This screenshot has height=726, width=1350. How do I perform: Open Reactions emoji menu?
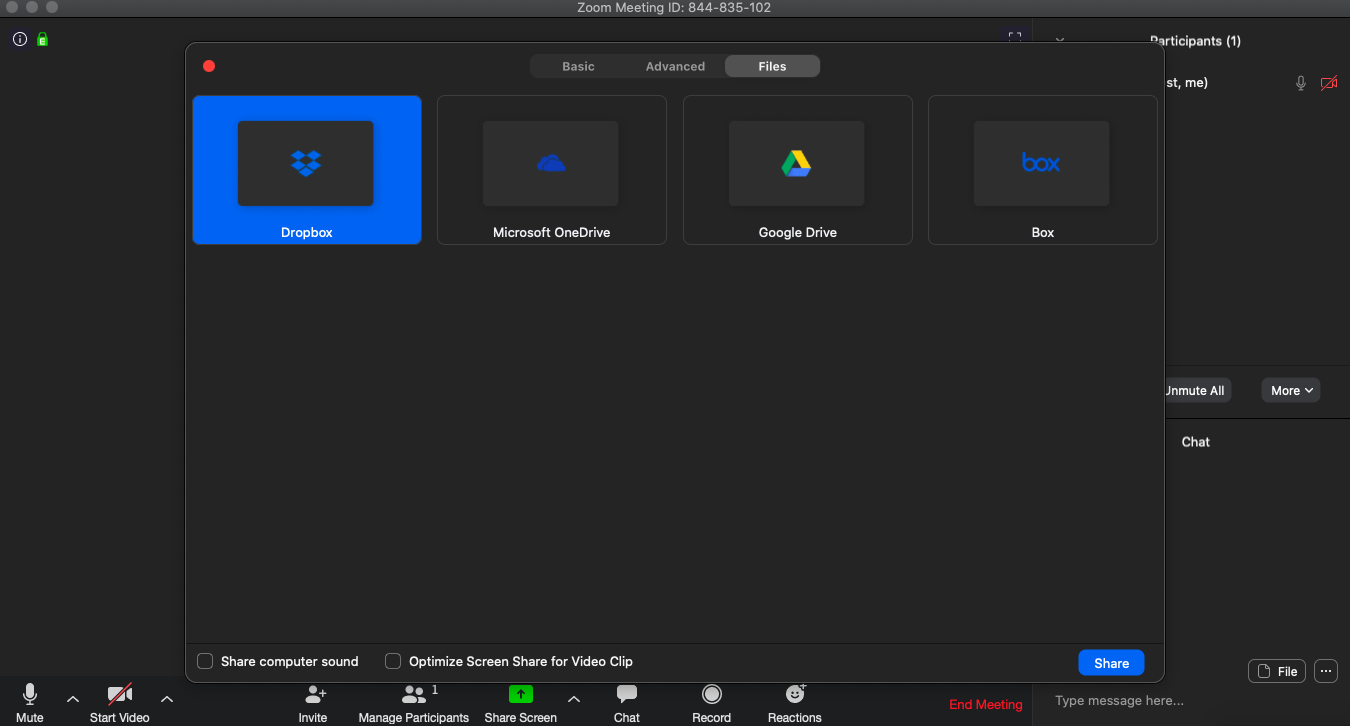pos(795,702)
